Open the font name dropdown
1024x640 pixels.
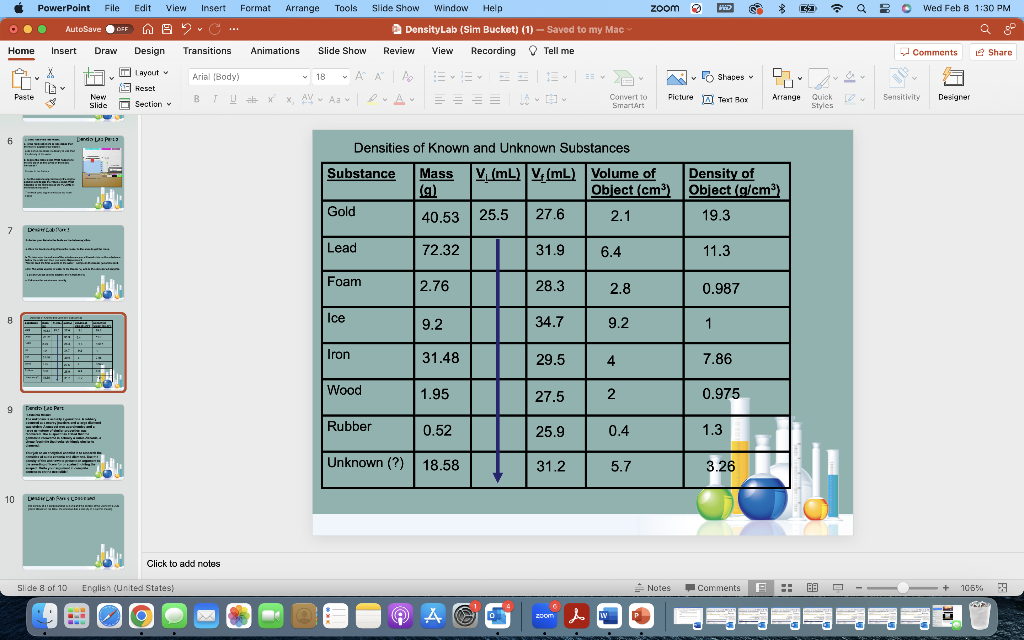(x=304, y=77)
